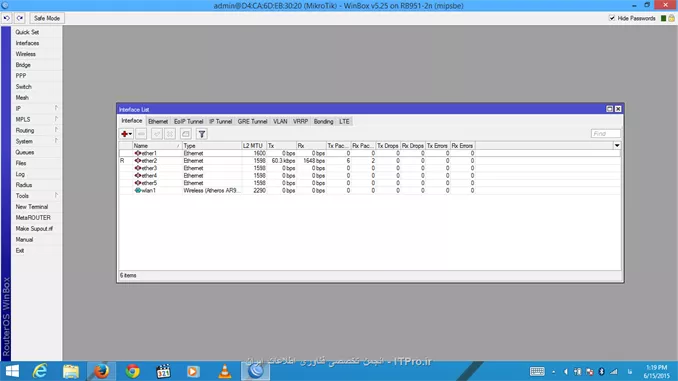Click Make Supout.rif in sidebar
The width and height of the screenshot is (678, 381).
34,228
